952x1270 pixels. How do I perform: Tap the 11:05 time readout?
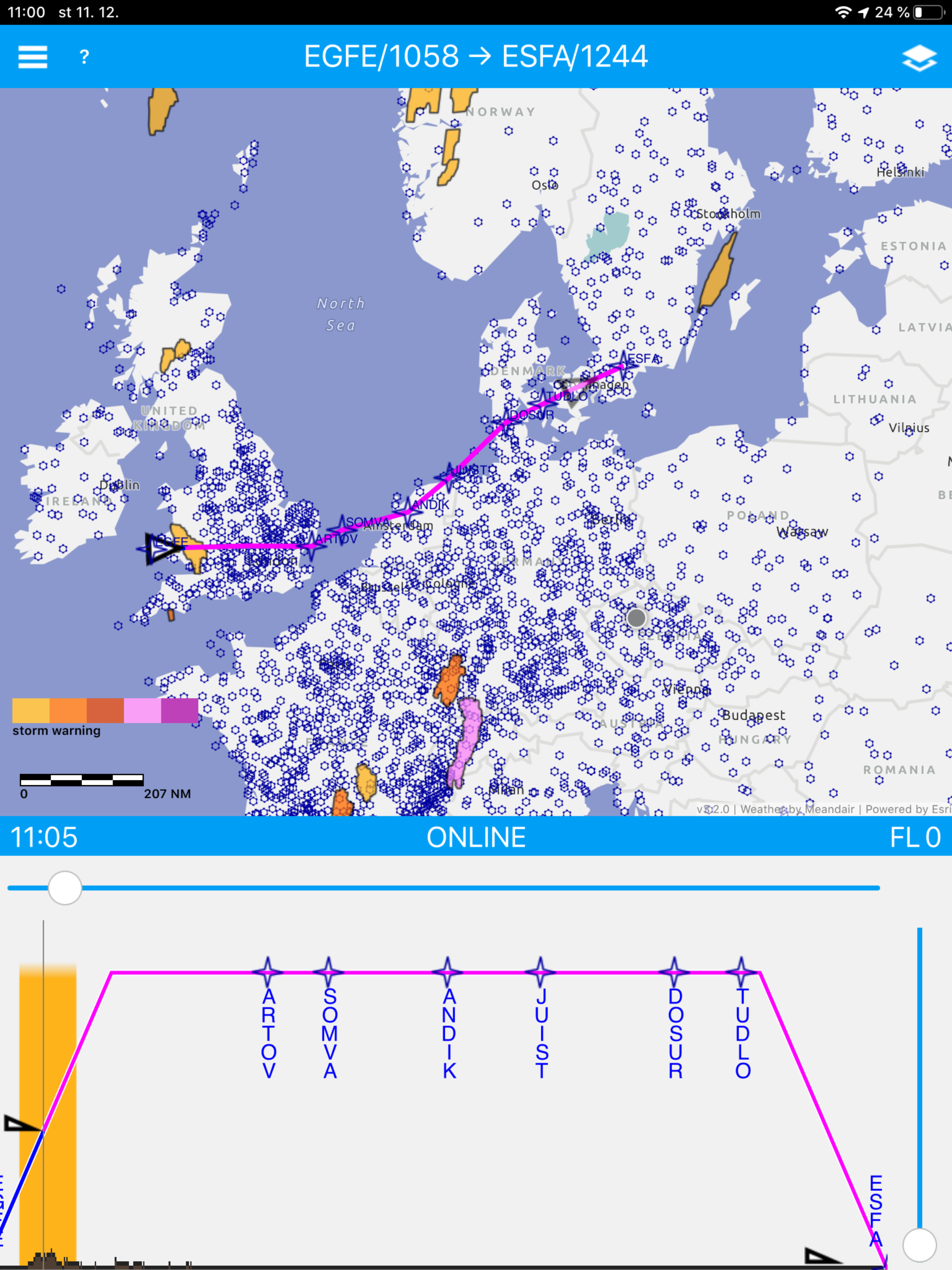click(44, 837)
